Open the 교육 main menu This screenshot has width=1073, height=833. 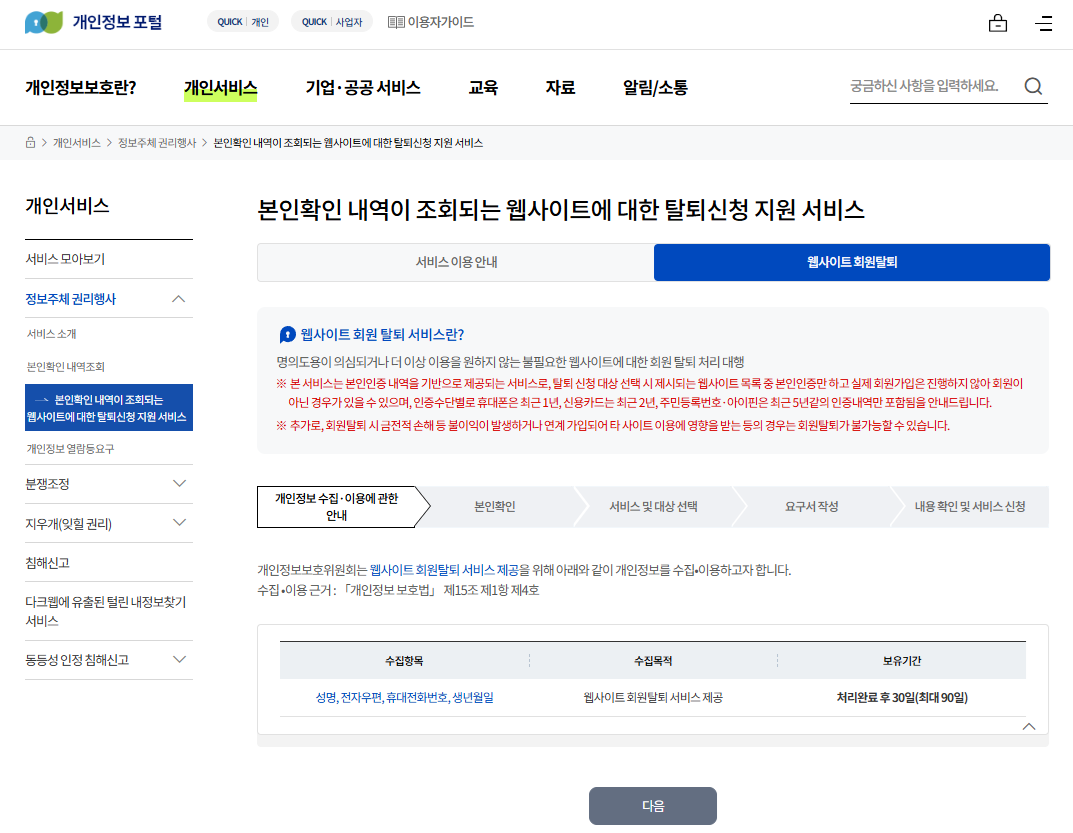[x=483, y=88]
